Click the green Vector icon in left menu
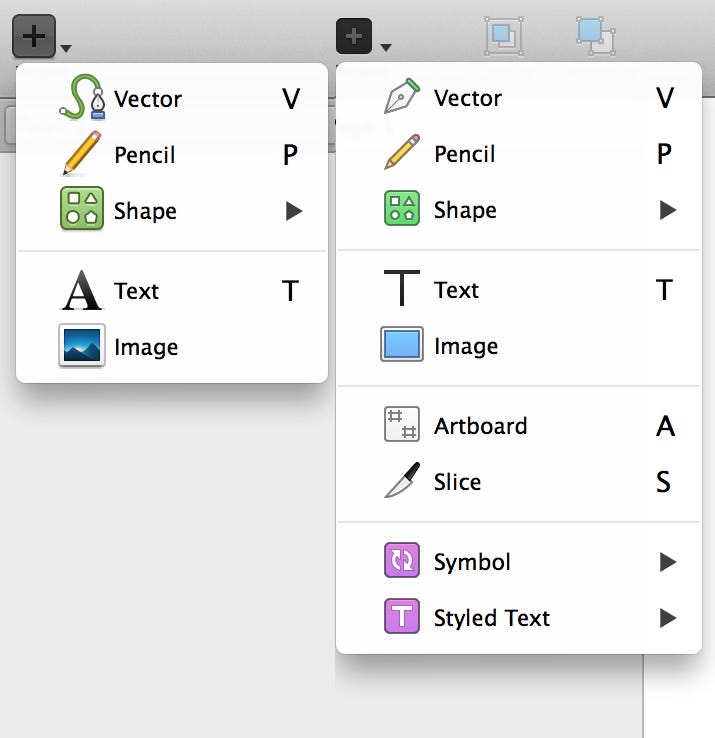The height and width of the screenshot is (738, 715). click(82, 97)
